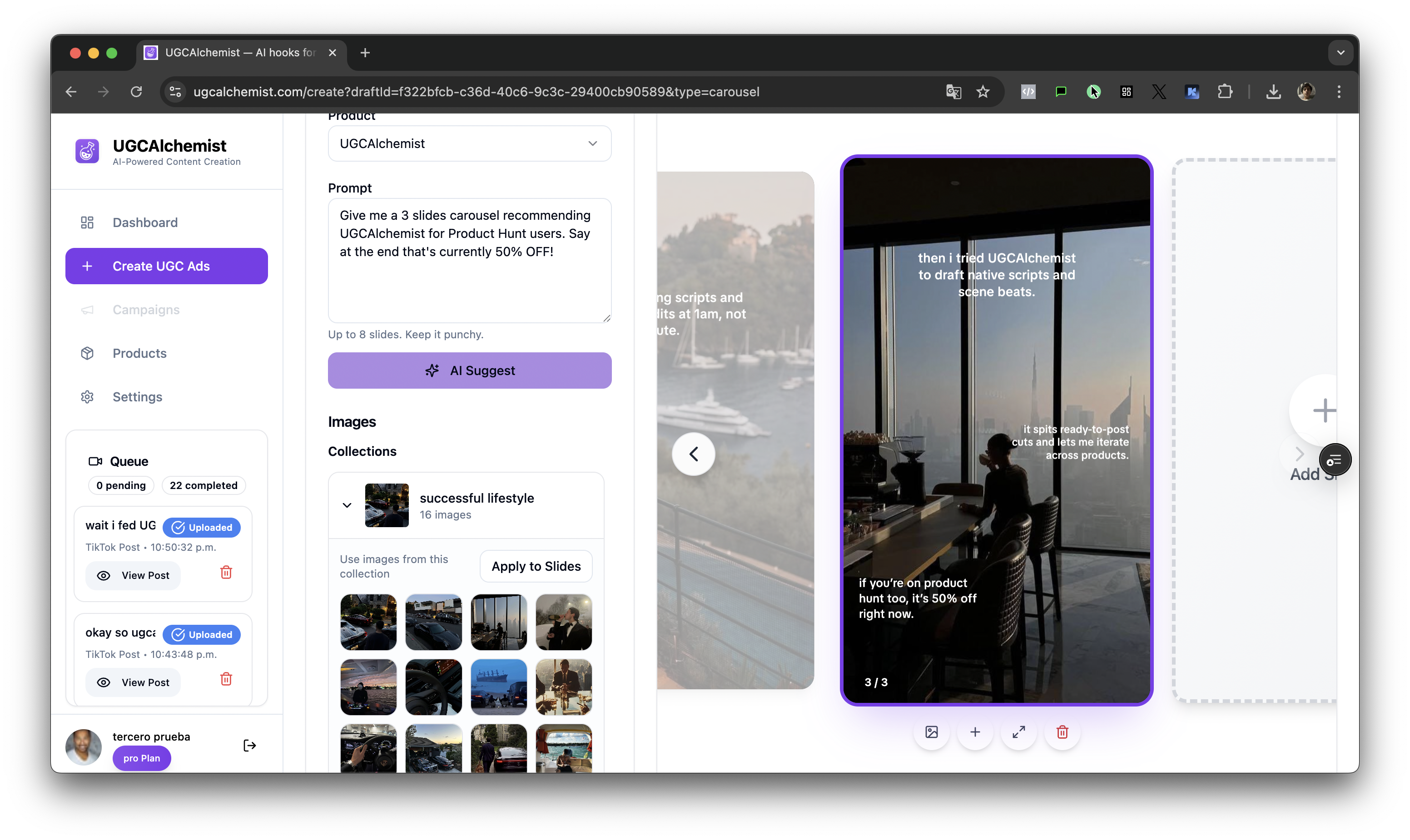This screenshot has width=1410, height=840.
Task: Select the successful lifestyle collection thumbnail
Action: click(387, 505)
